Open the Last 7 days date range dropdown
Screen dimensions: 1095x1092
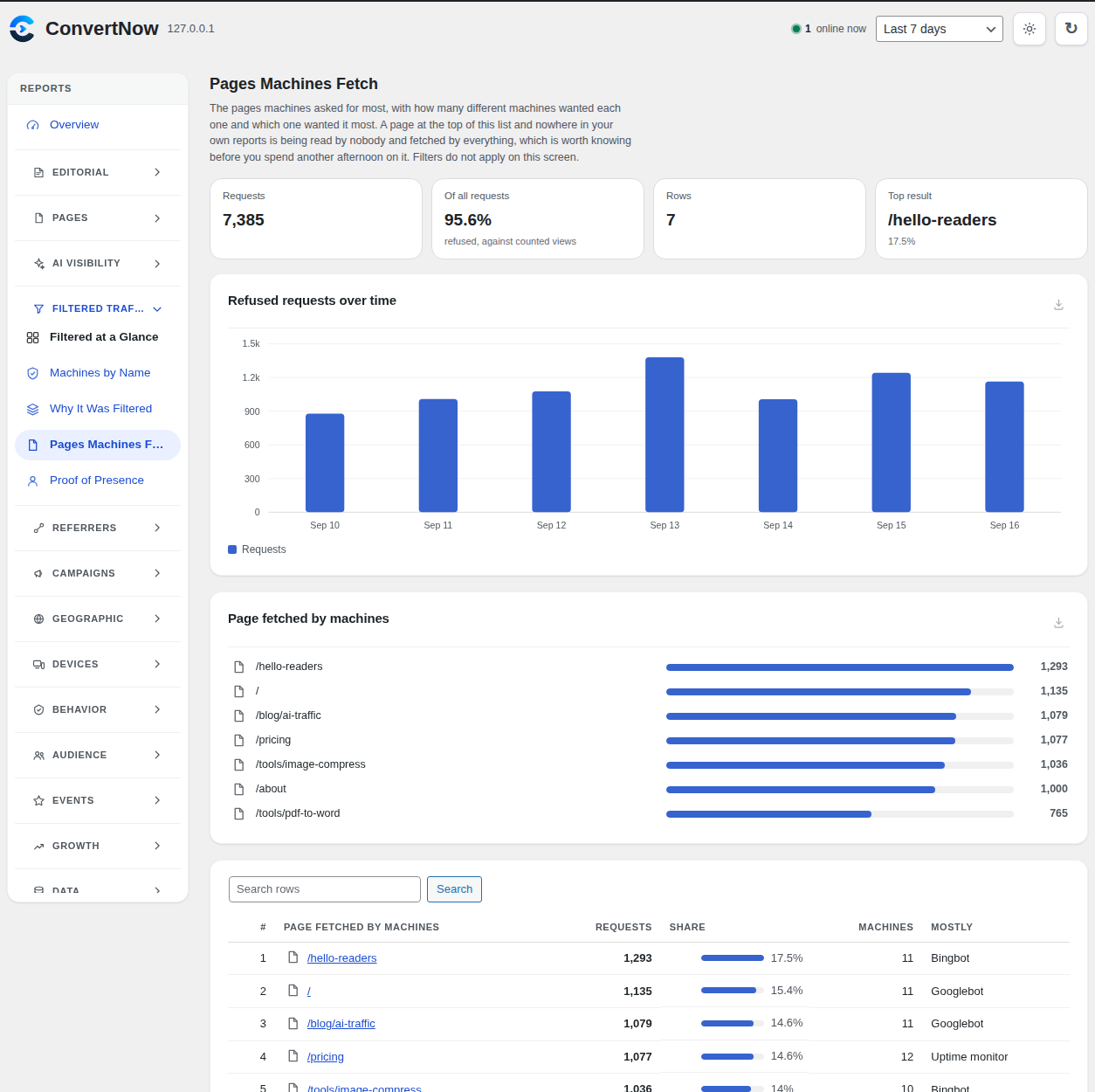[x=940, y=29]
